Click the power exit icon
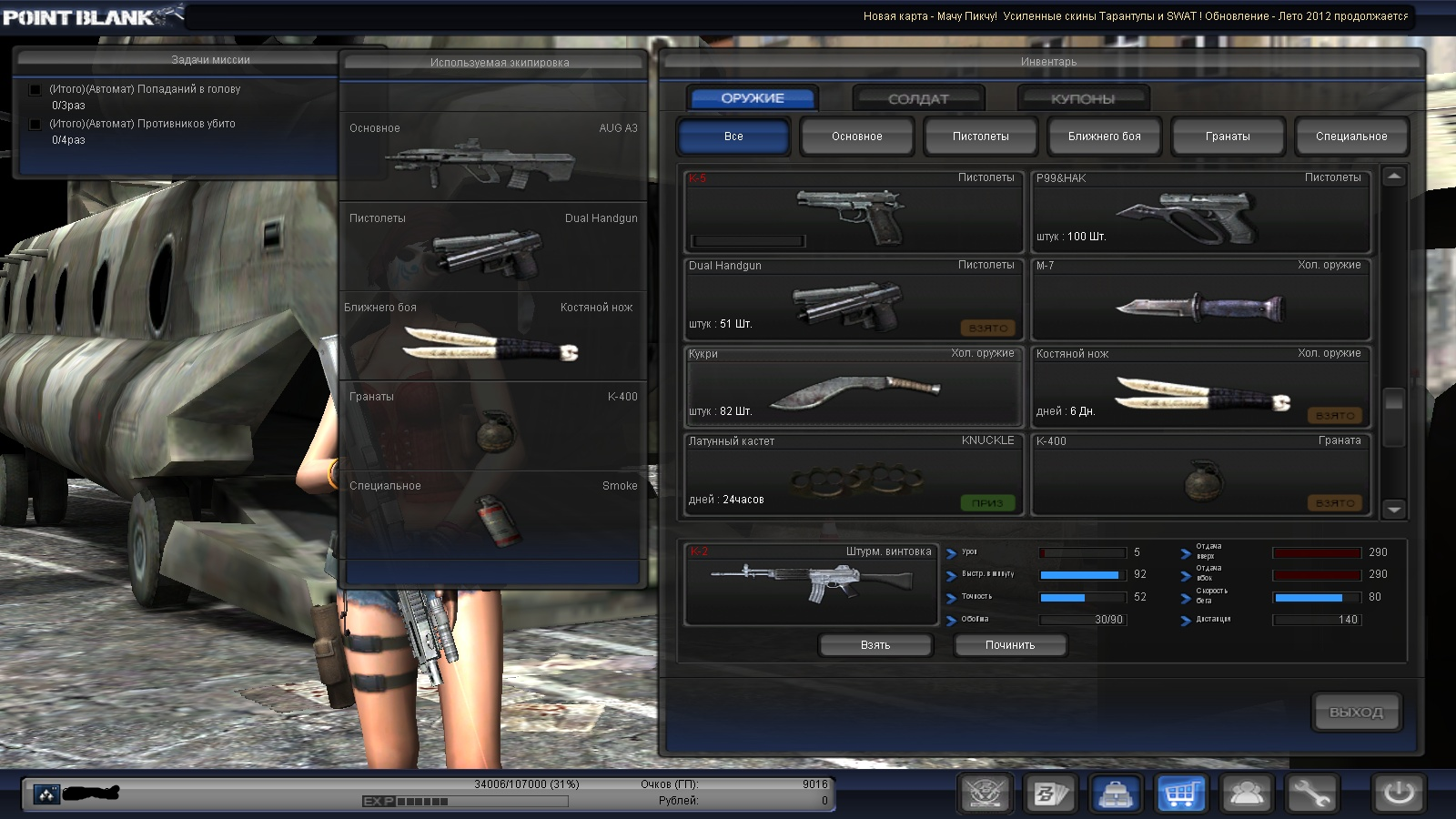Screen dimensions: 1456x819 pyautogui.click(x=1399, y=794)
